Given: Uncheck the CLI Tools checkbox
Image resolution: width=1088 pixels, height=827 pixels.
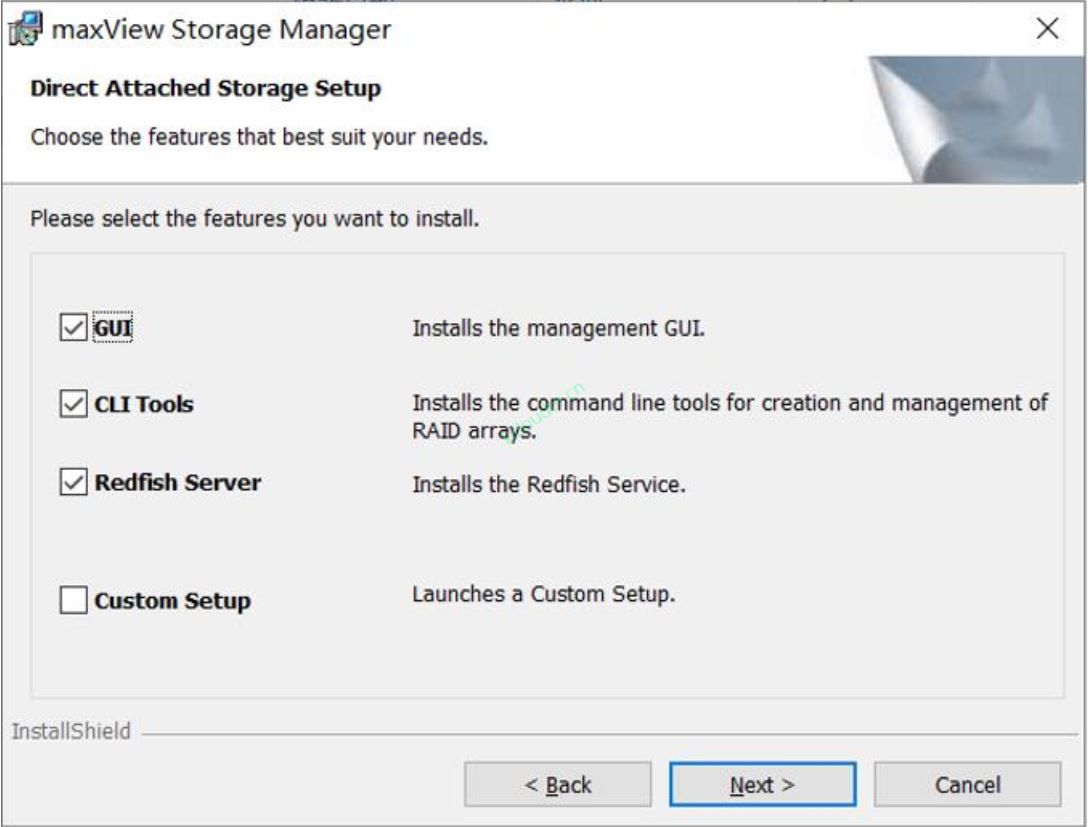Looking at the screenshot, I should pos(73,404).
